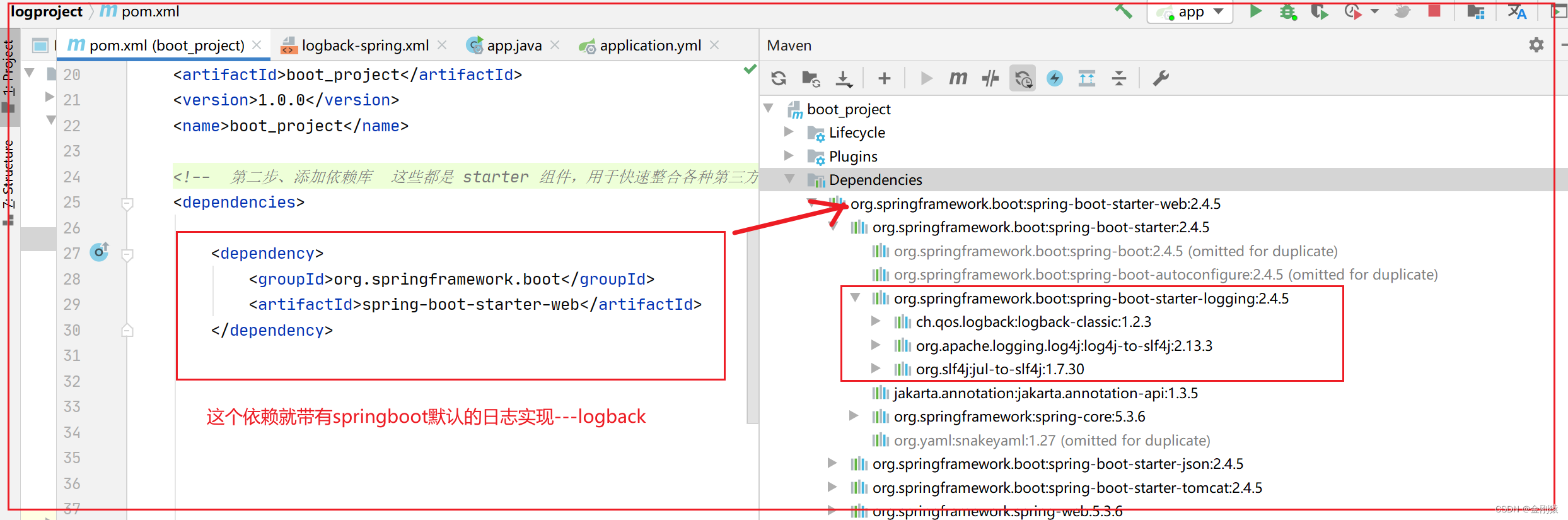The width and height of the screenshot is (1568, 520).
Task: Add Maven project with plus icon
Action: (884, 78)
